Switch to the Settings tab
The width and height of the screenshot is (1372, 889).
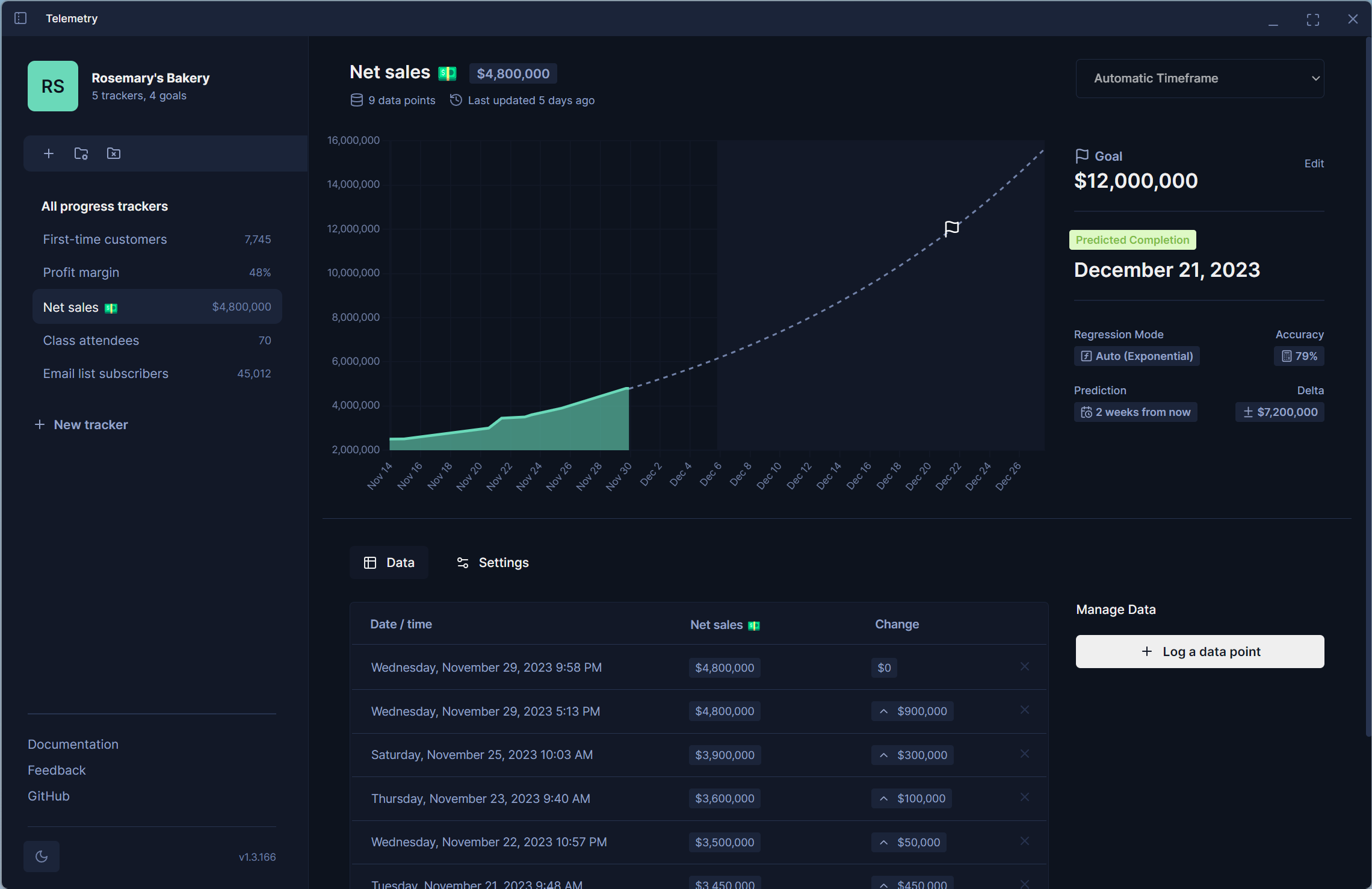(x=492, y=562)
